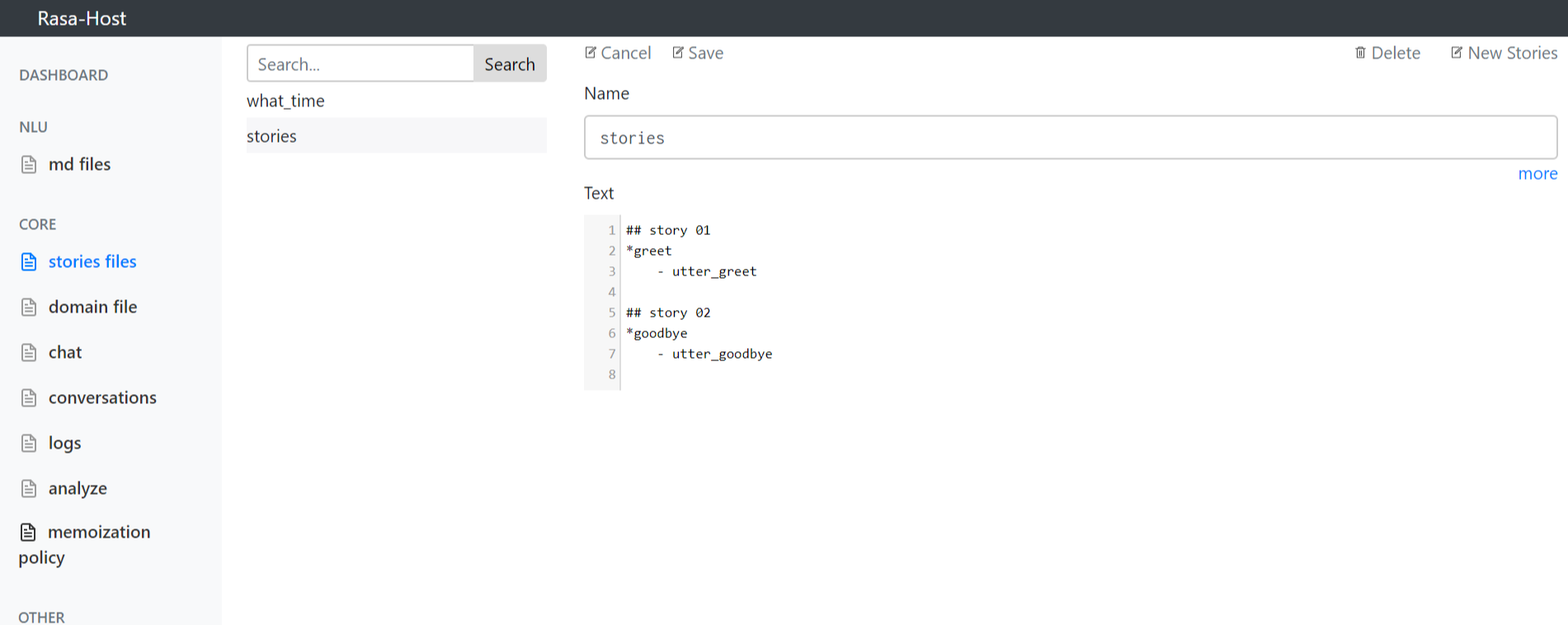Open the conversations section
This screenshot has height=625, width=1568.
(102, 397)
